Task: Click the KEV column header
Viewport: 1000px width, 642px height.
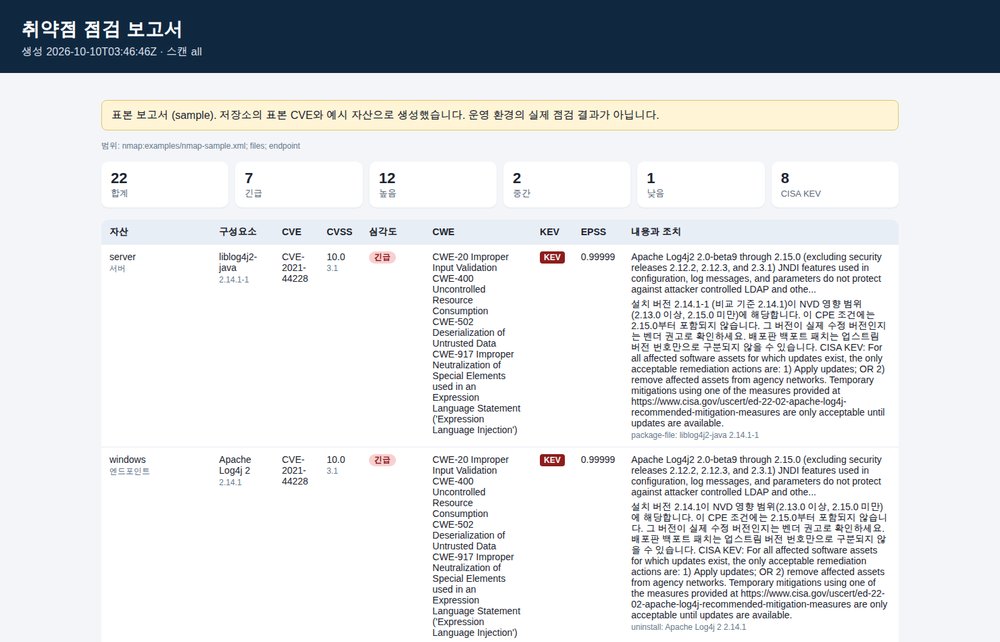Action: [549, 232]
